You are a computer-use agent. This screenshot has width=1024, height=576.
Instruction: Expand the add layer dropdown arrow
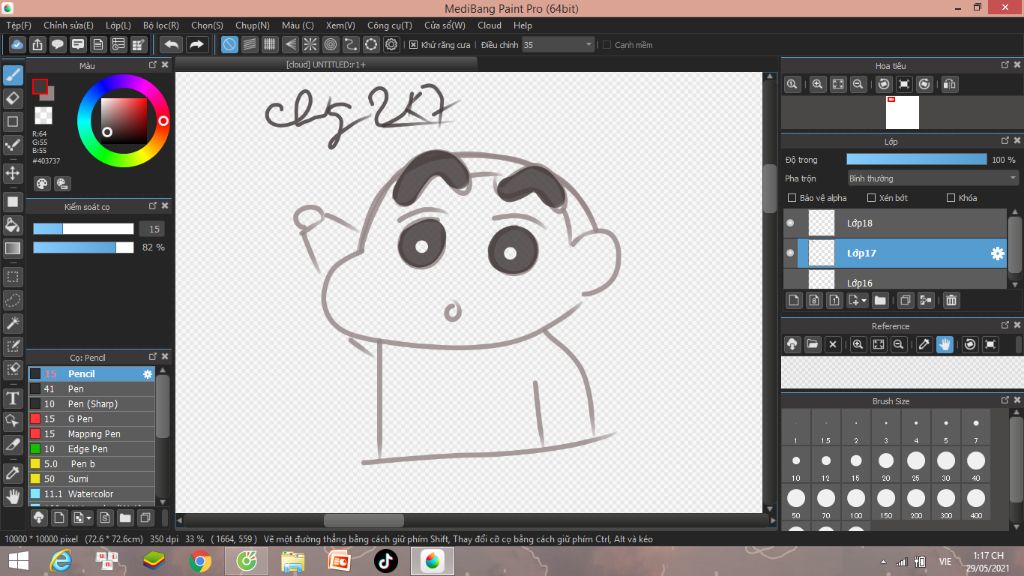864,300
